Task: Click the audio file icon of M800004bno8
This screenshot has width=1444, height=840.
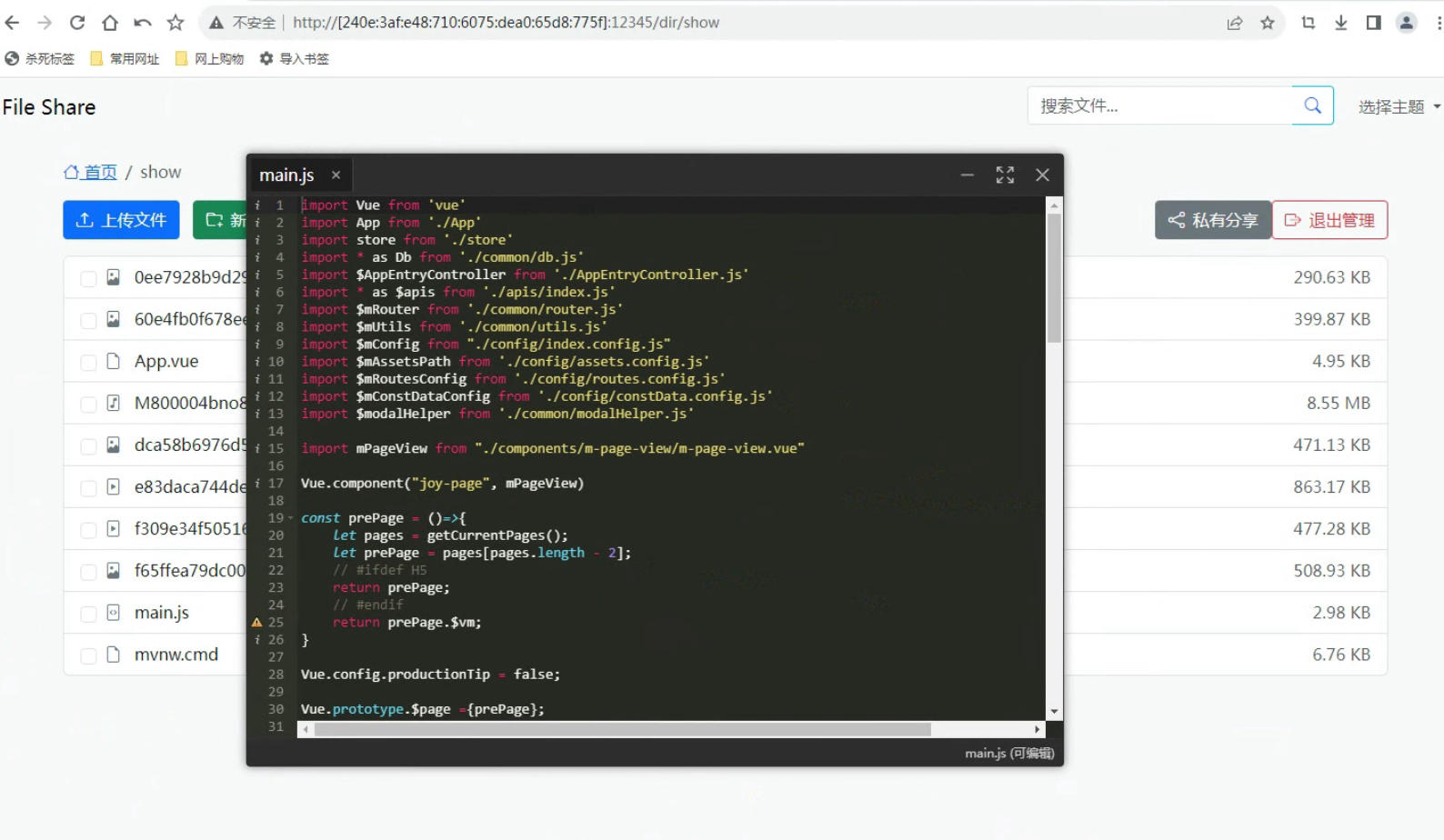Action: [114, 403]
